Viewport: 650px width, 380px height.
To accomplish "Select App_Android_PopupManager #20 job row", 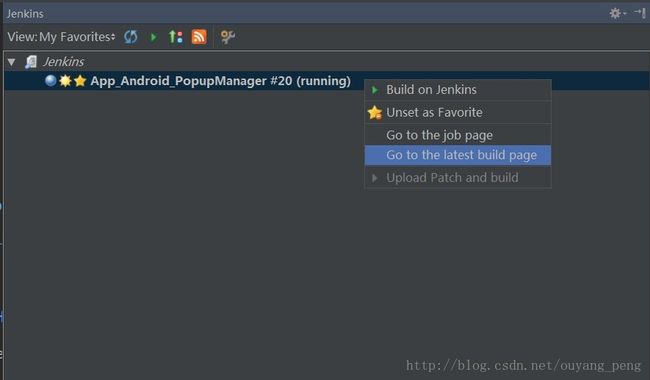I will pyautogui.click(x=327, y=81).
